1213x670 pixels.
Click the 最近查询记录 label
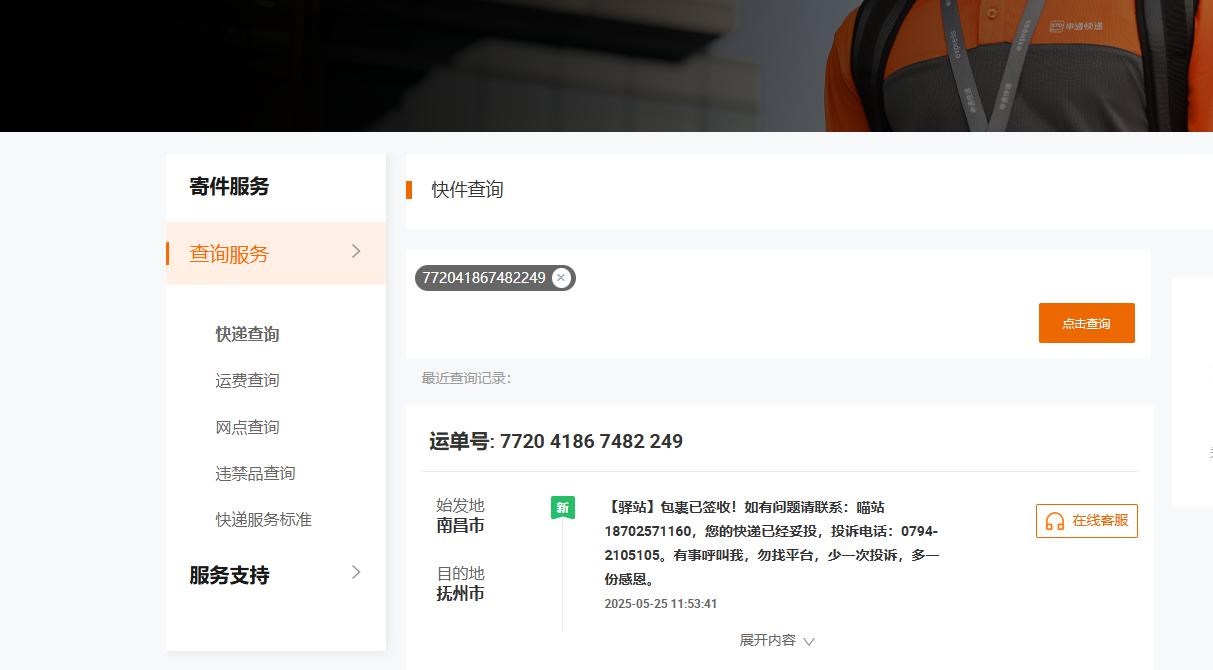tap(466, 378)
